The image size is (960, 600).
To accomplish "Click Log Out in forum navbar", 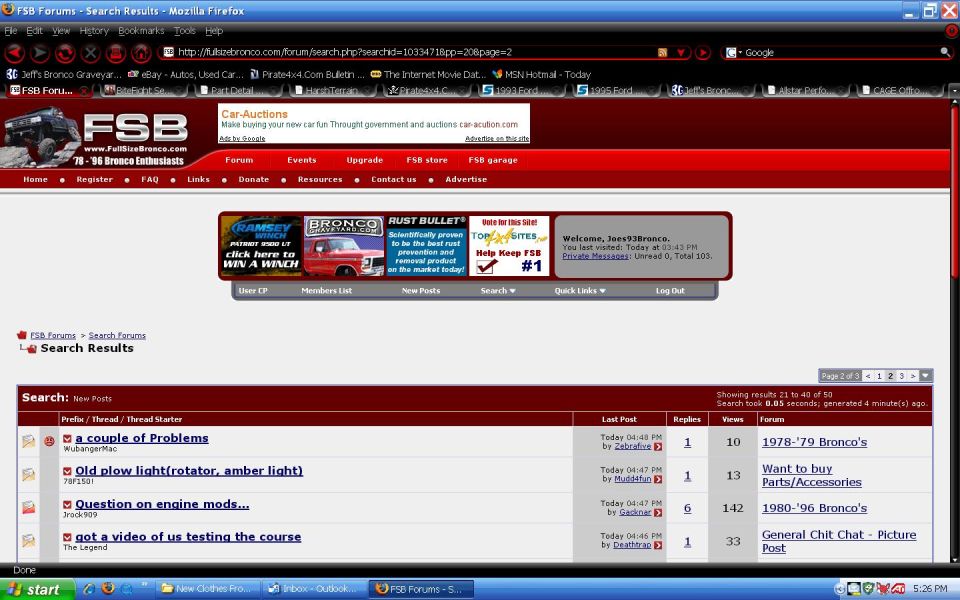I will coord(670,291).
